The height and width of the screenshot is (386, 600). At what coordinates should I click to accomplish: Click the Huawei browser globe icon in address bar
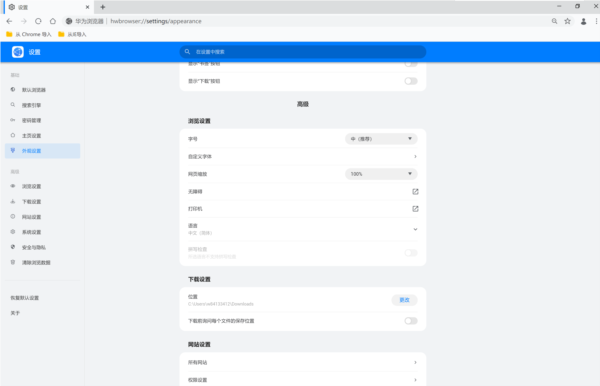pyautogui.click(x=69, y=21)
